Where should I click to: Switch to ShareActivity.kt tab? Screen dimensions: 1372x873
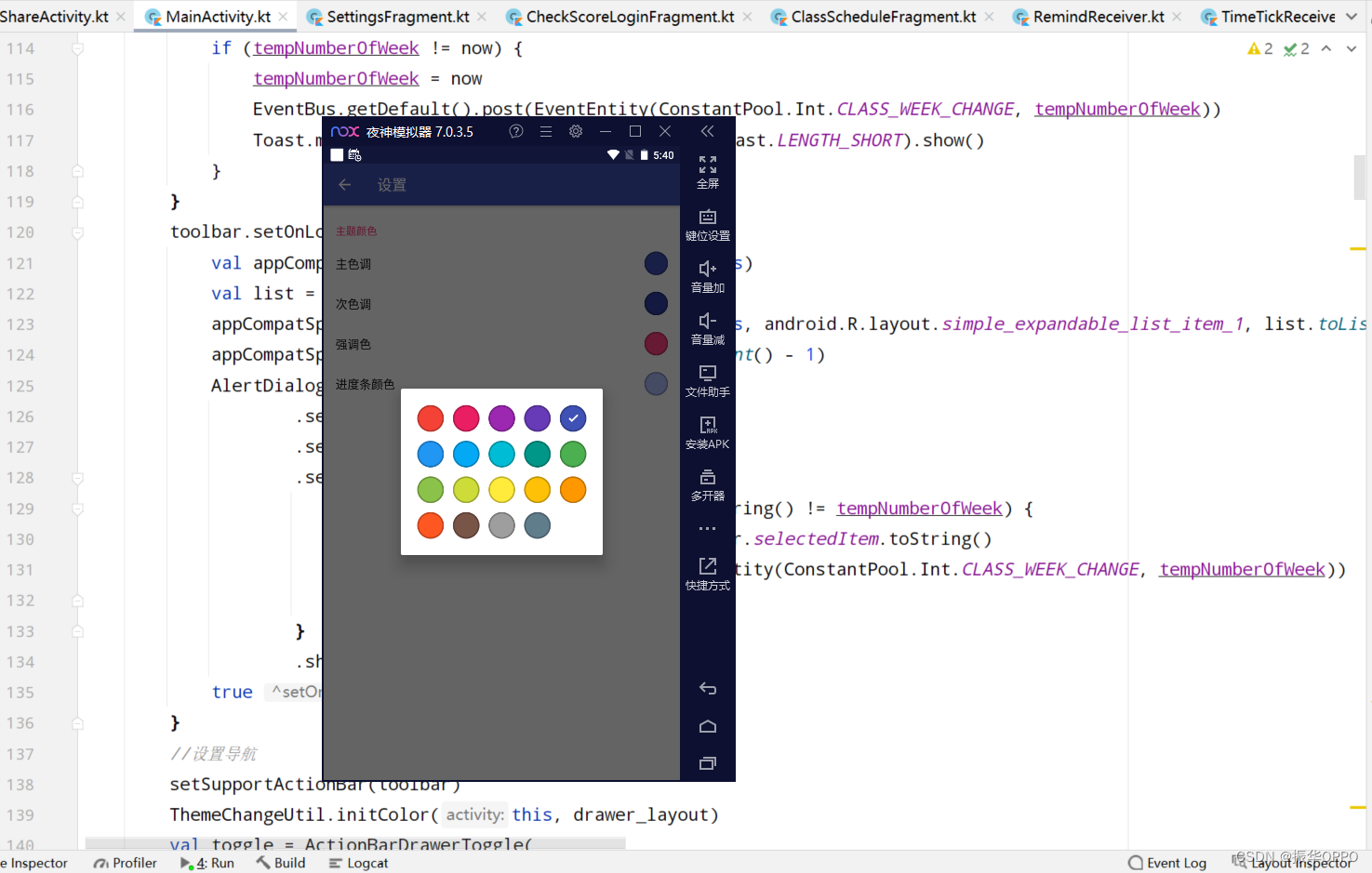(54, 17)
